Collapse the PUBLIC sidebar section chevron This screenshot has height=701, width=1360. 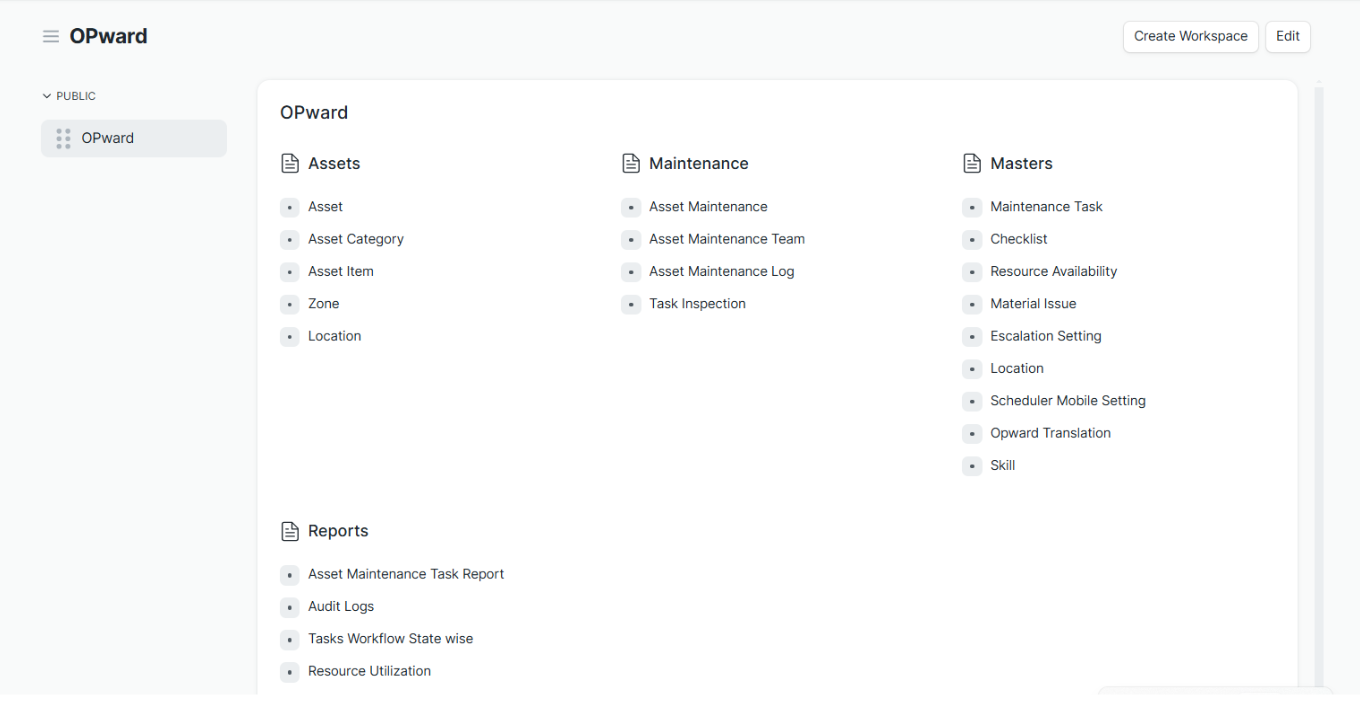tap(46, 96)
